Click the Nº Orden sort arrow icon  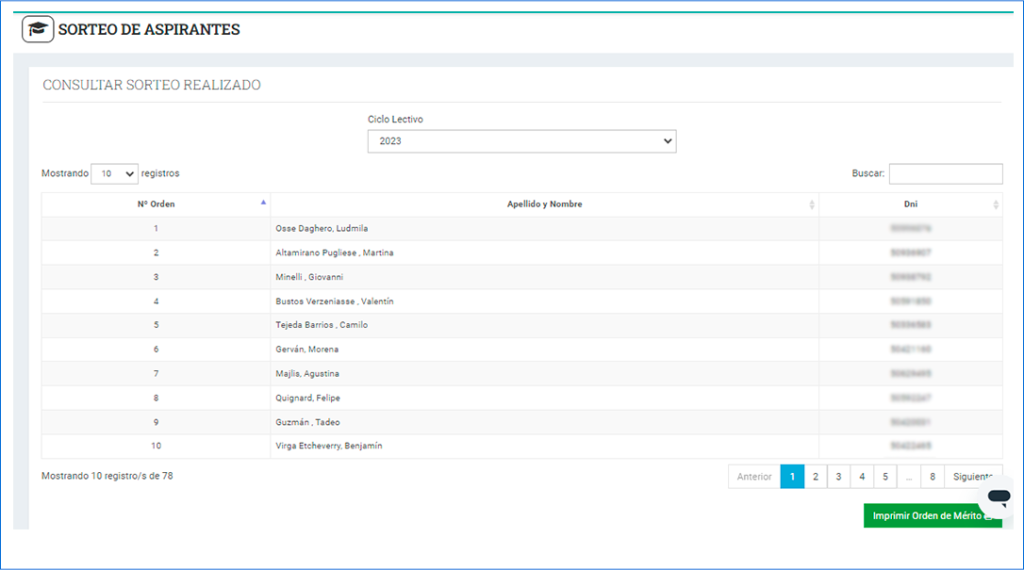pyautogui.click(x=263, y=203)
